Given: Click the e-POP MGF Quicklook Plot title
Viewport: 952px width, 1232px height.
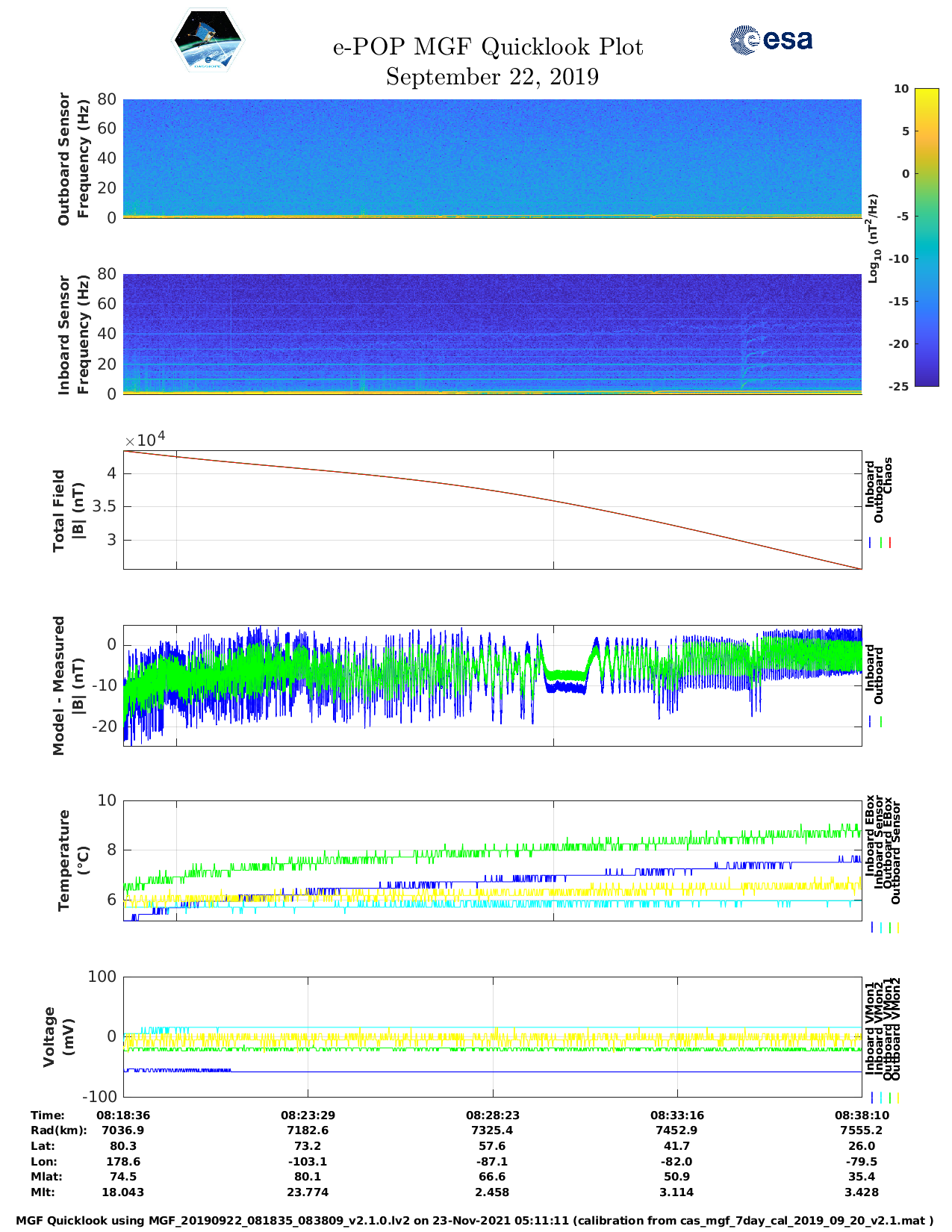Looking at the screenshot, I should pyautogui.click(x=488, y=47).
